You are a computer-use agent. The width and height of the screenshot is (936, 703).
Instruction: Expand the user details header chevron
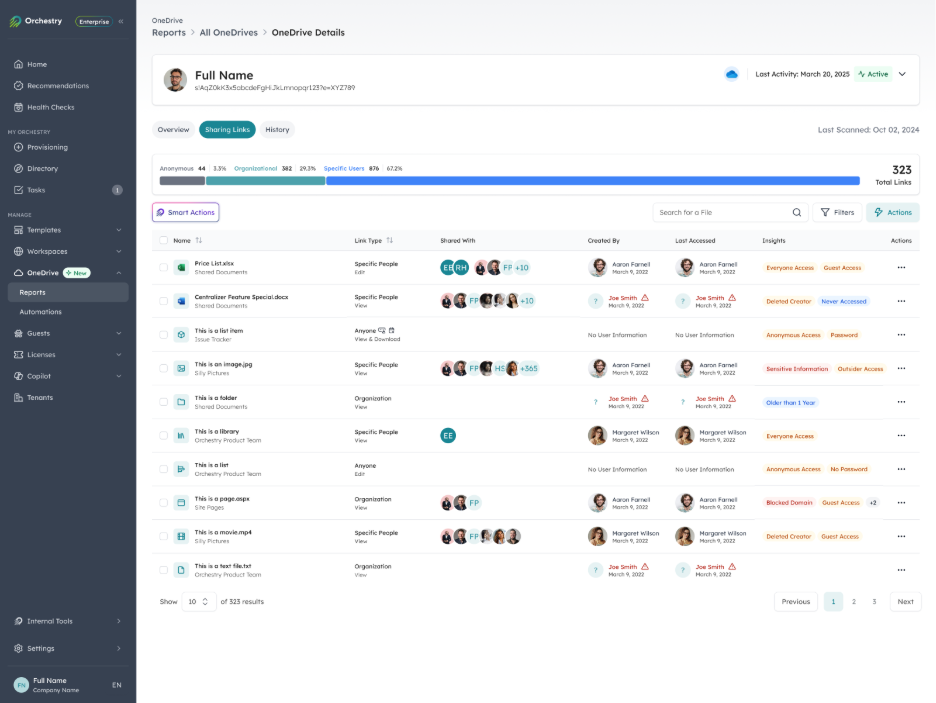click(902, 74)
